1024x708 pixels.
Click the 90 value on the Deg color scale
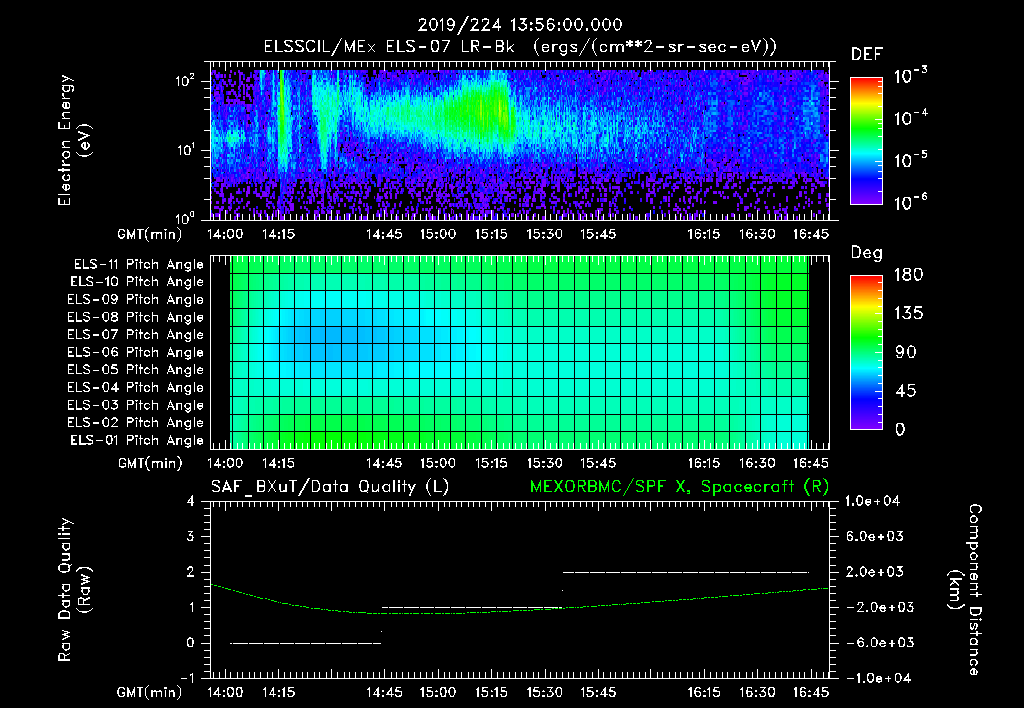click(905, 353)
